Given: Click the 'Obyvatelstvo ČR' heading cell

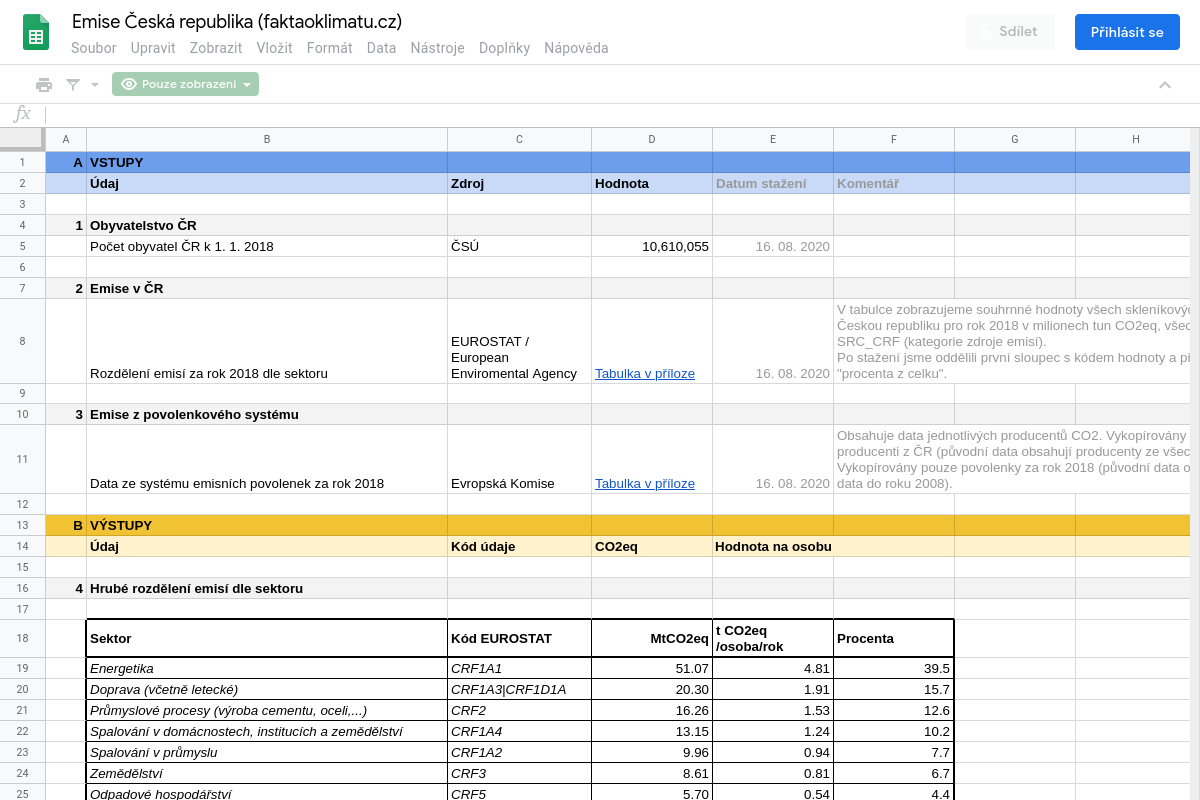Looking at the screenshot, I should (267, 225).
